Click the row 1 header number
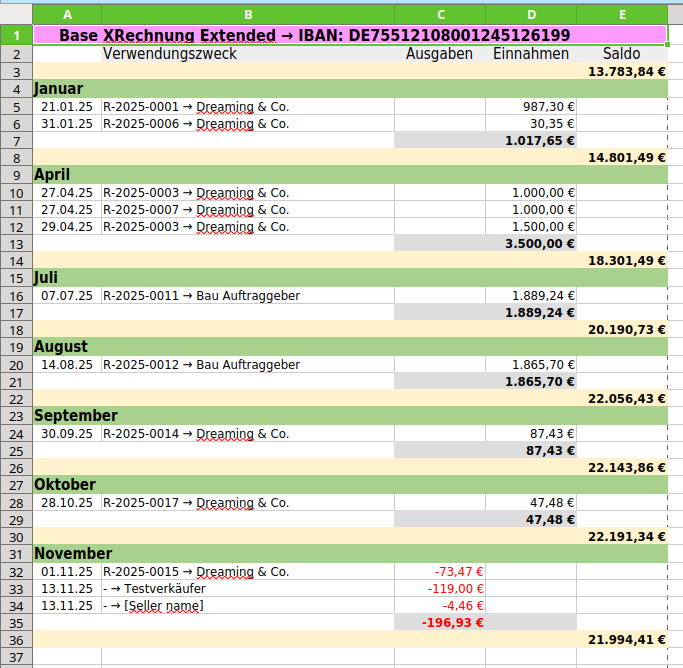Image resolution: width=683 pixels, height=668 pixels. coord(16,35)
